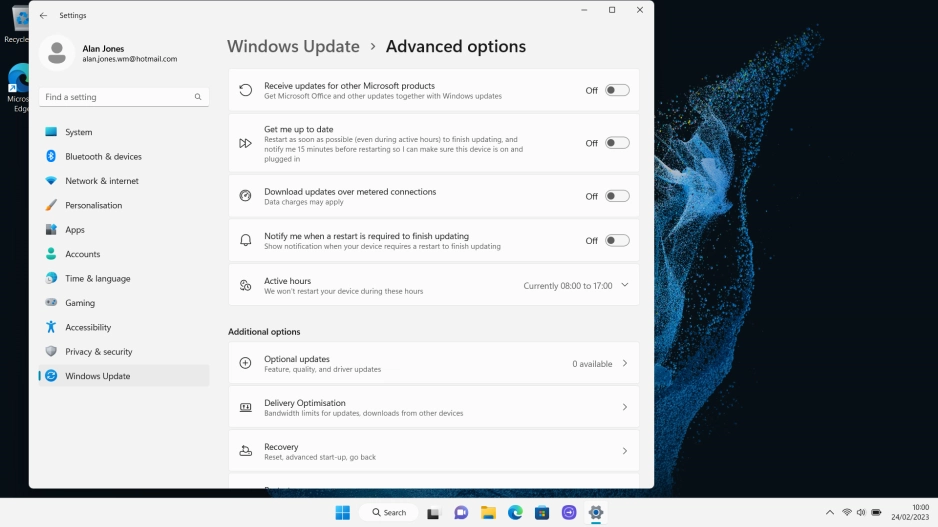This screenshot has height=527, width=938.
Task: Open Task View from the taskbar
Action: (433, 513)
